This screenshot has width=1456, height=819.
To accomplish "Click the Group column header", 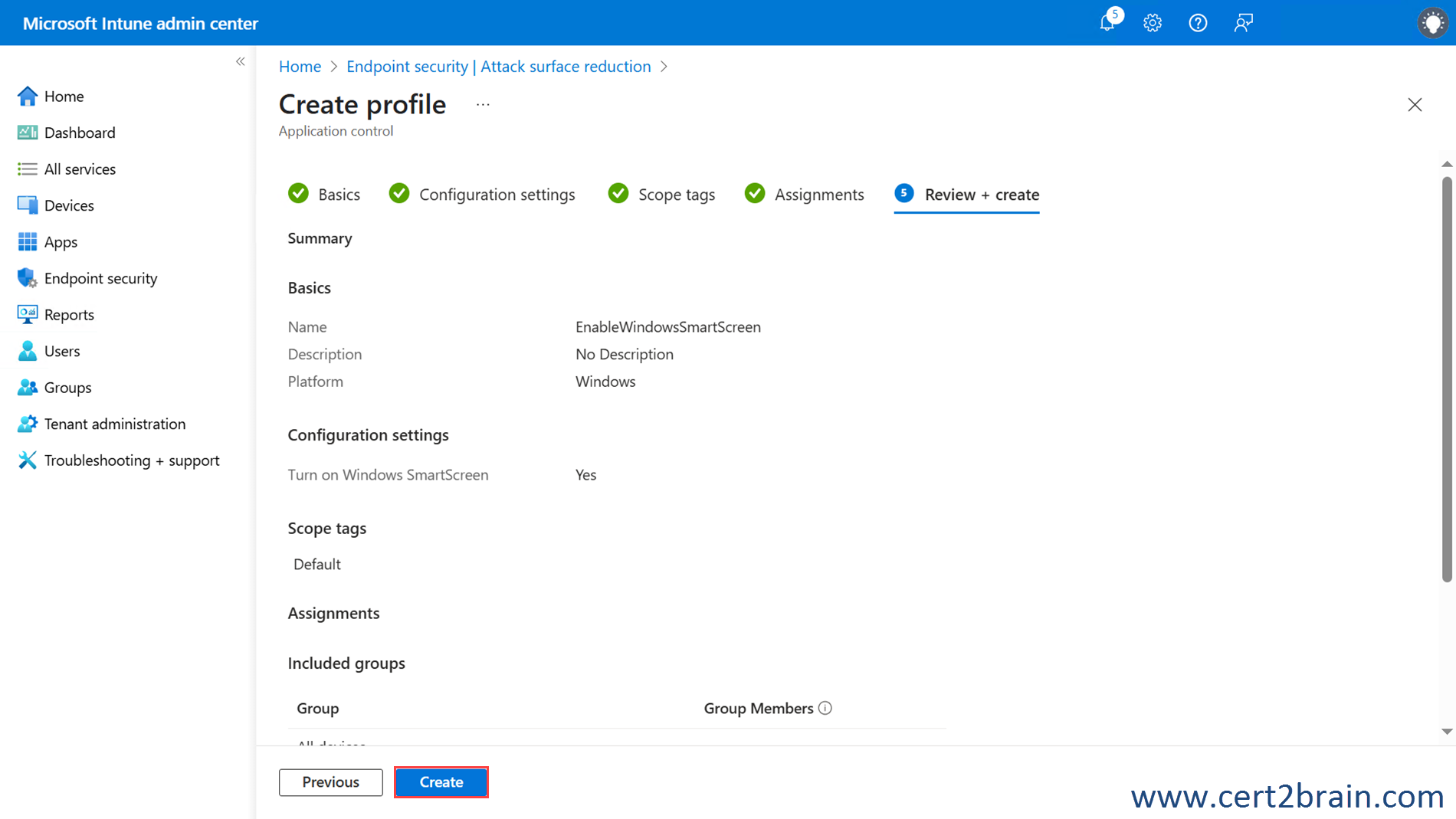I will click(318, 708).
